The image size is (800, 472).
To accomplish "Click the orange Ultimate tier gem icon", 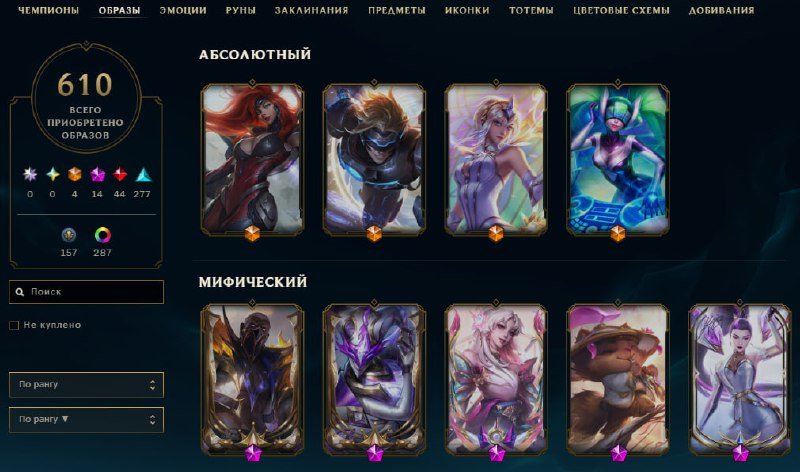I will (74, 175).
